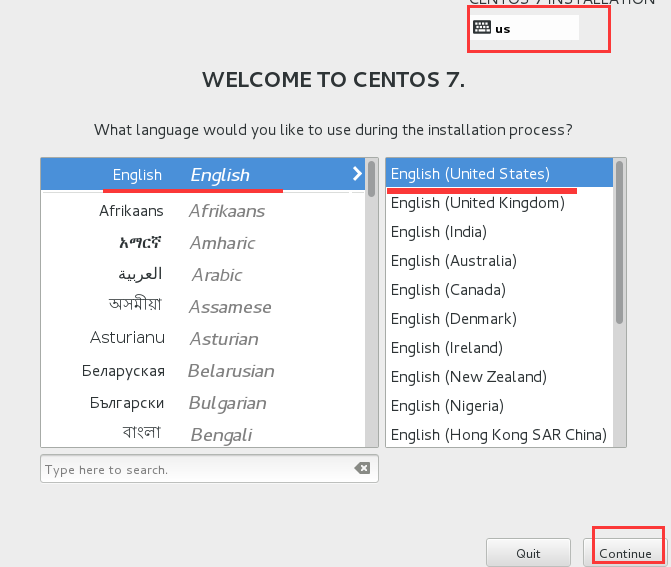Choose English (Ireland) locale

tap(499, 348)
